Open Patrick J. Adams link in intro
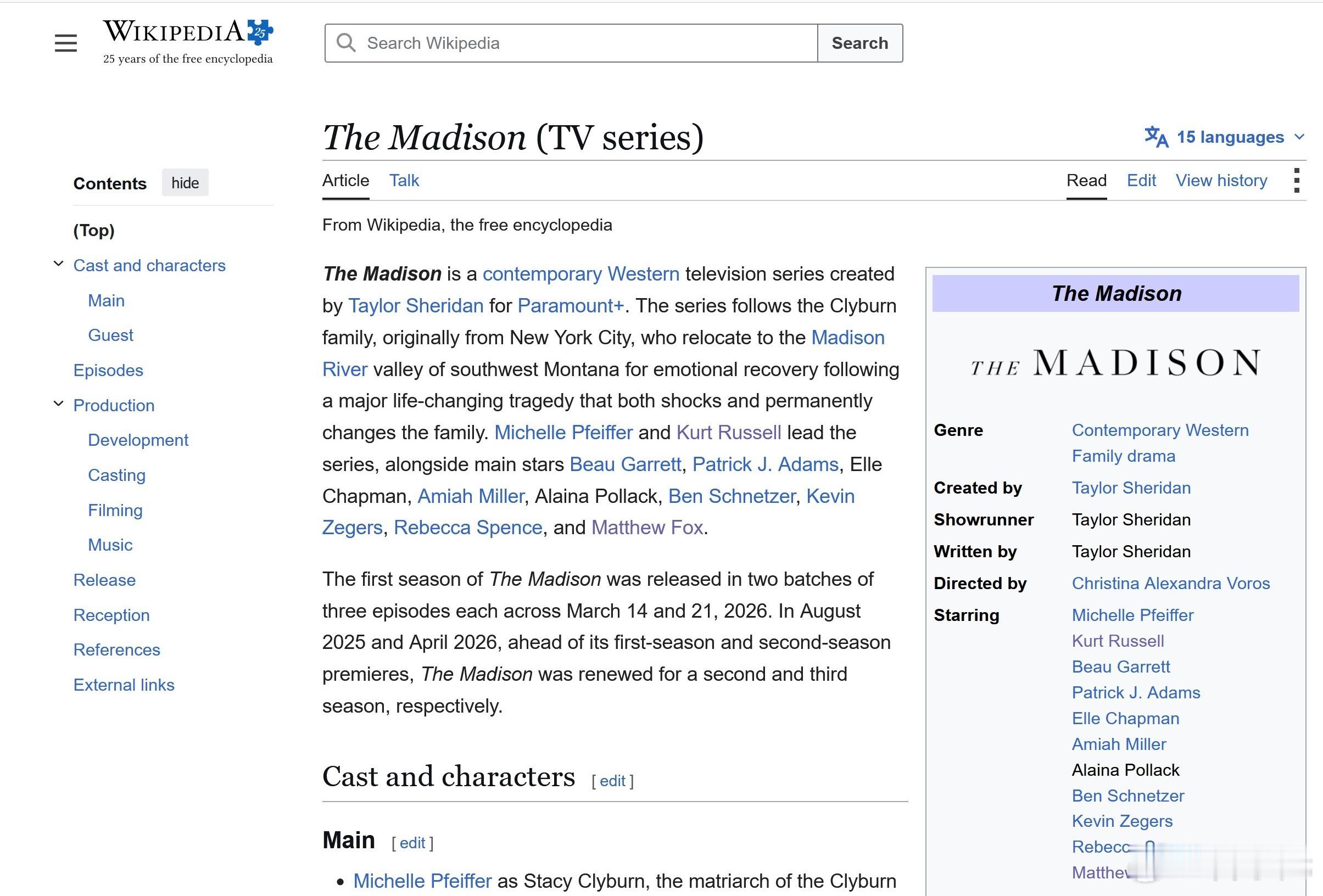 click(765, 464)
